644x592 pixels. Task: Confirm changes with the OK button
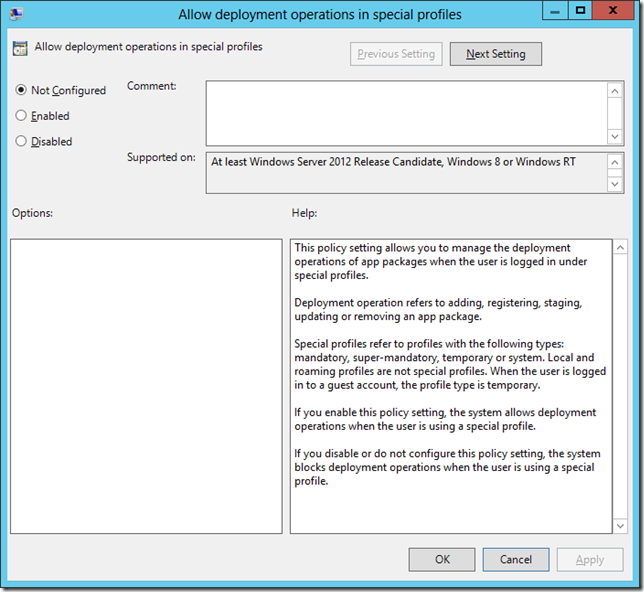coord(442,560)
